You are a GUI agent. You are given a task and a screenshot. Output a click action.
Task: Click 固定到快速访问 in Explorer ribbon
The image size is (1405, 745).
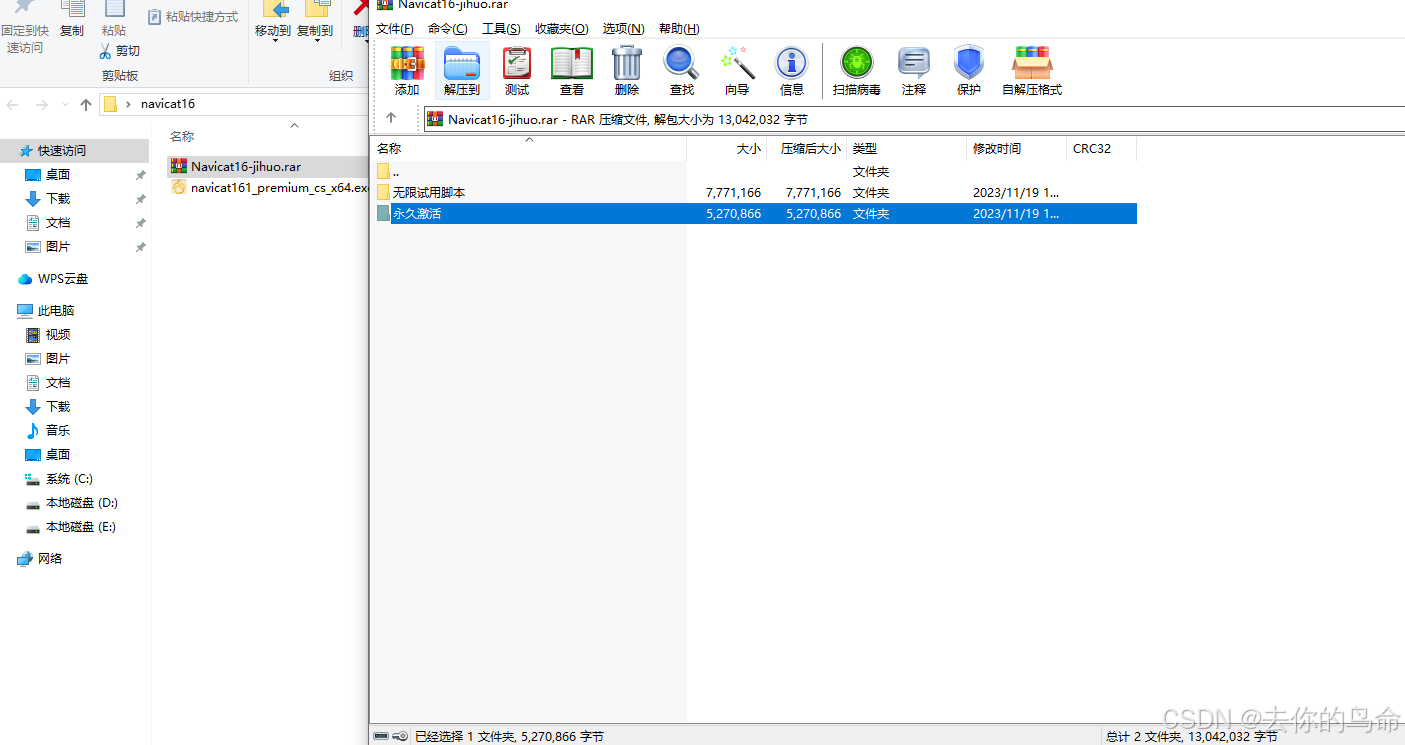coord(25,28)
